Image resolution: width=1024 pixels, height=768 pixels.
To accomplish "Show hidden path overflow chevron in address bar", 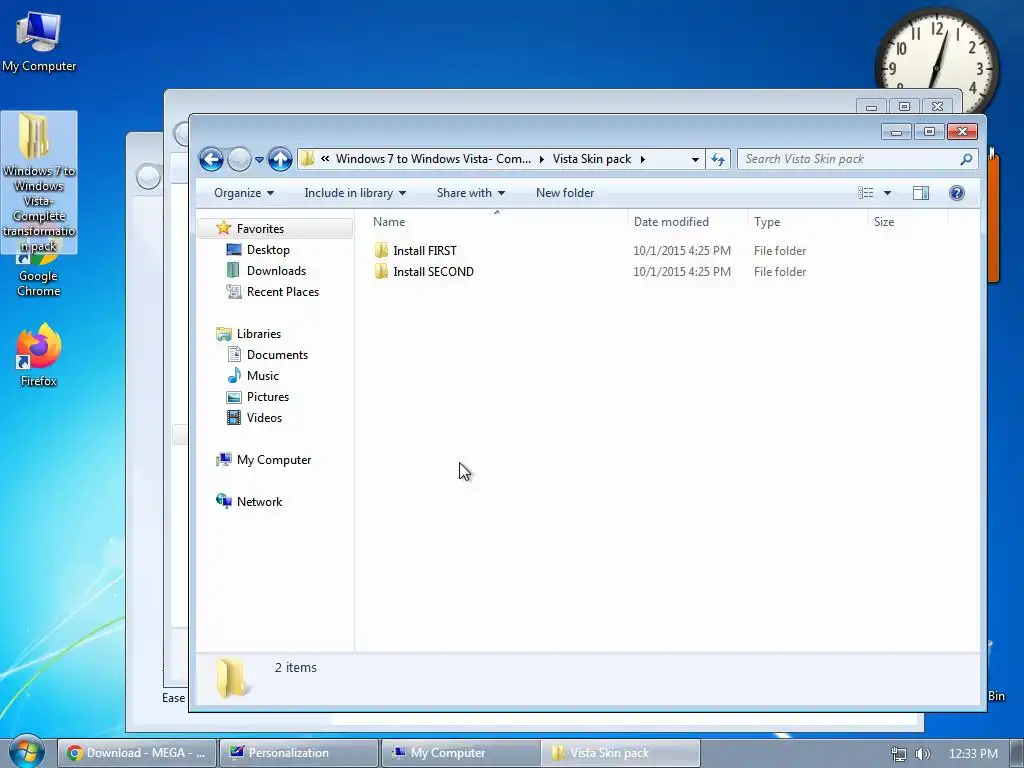I will (x=325, y=159).
